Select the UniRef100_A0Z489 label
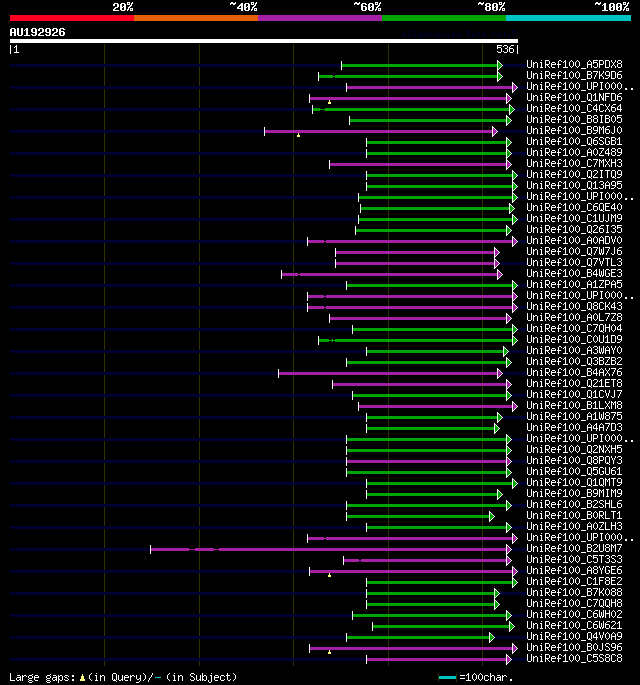This screenshot has height=685, width=640. [x=574, y=152]
